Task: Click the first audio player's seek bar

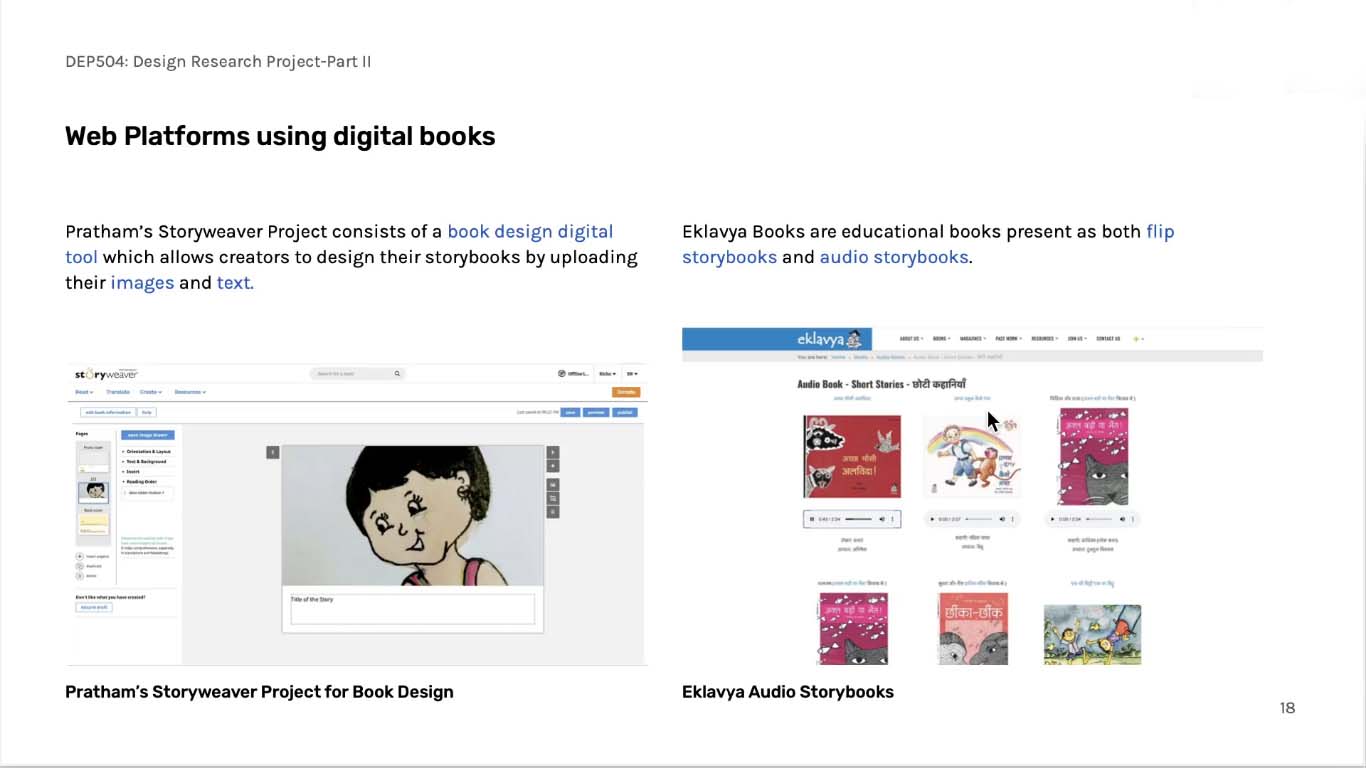Action: (858, 519)
